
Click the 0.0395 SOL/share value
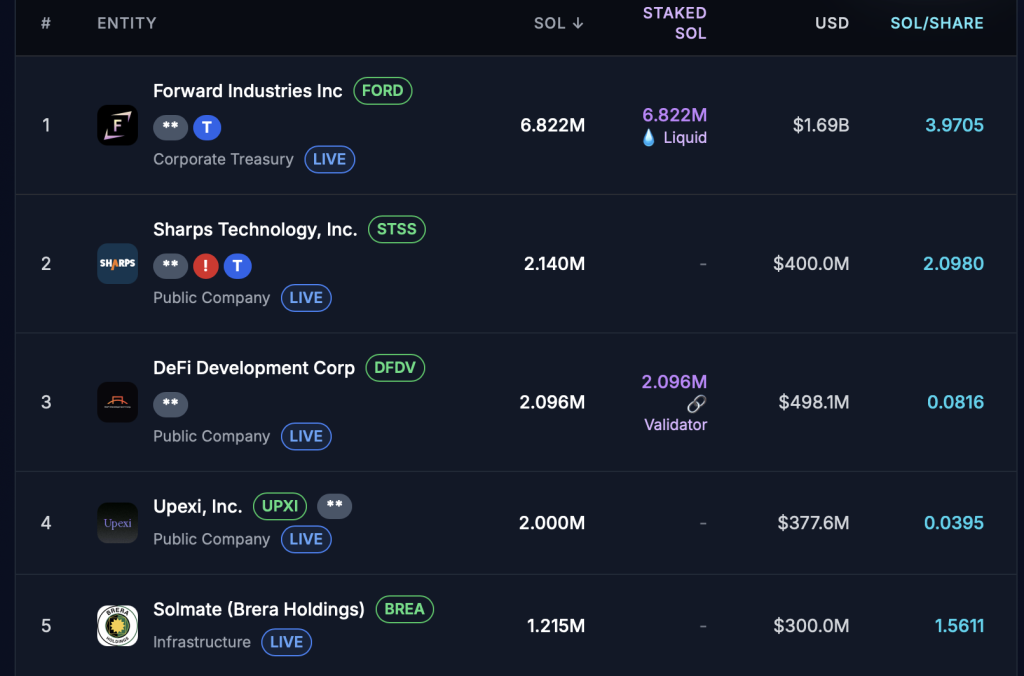tap(953, 523)
